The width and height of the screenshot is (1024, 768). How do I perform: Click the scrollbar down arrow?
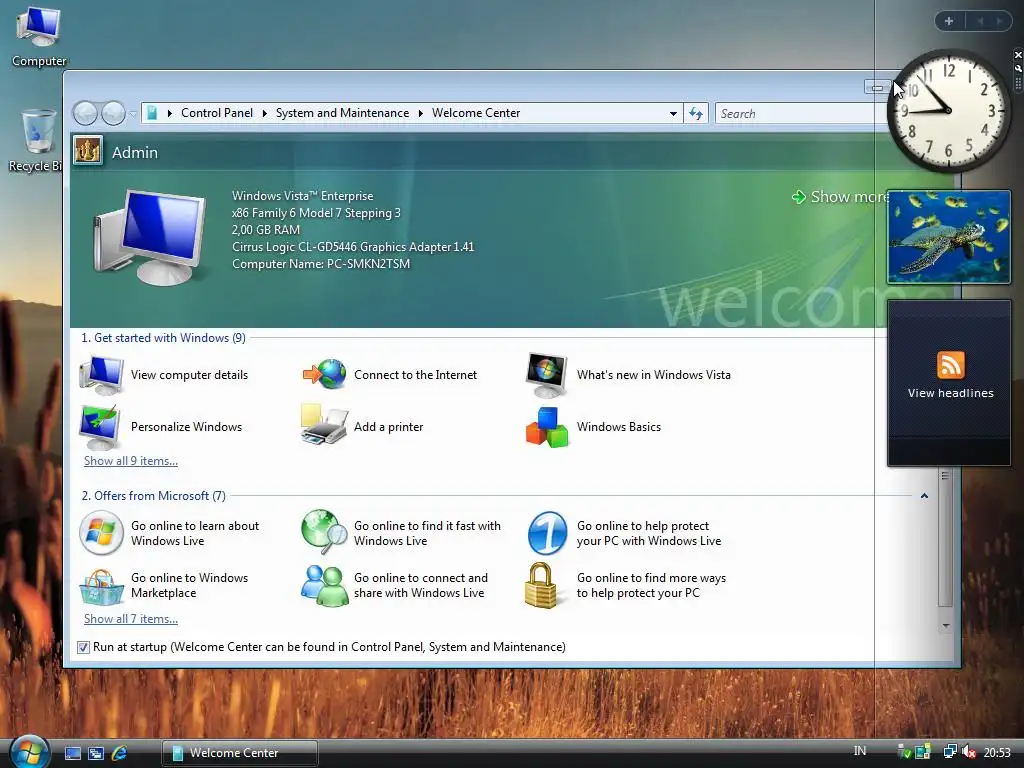click(x=945, y=626)
